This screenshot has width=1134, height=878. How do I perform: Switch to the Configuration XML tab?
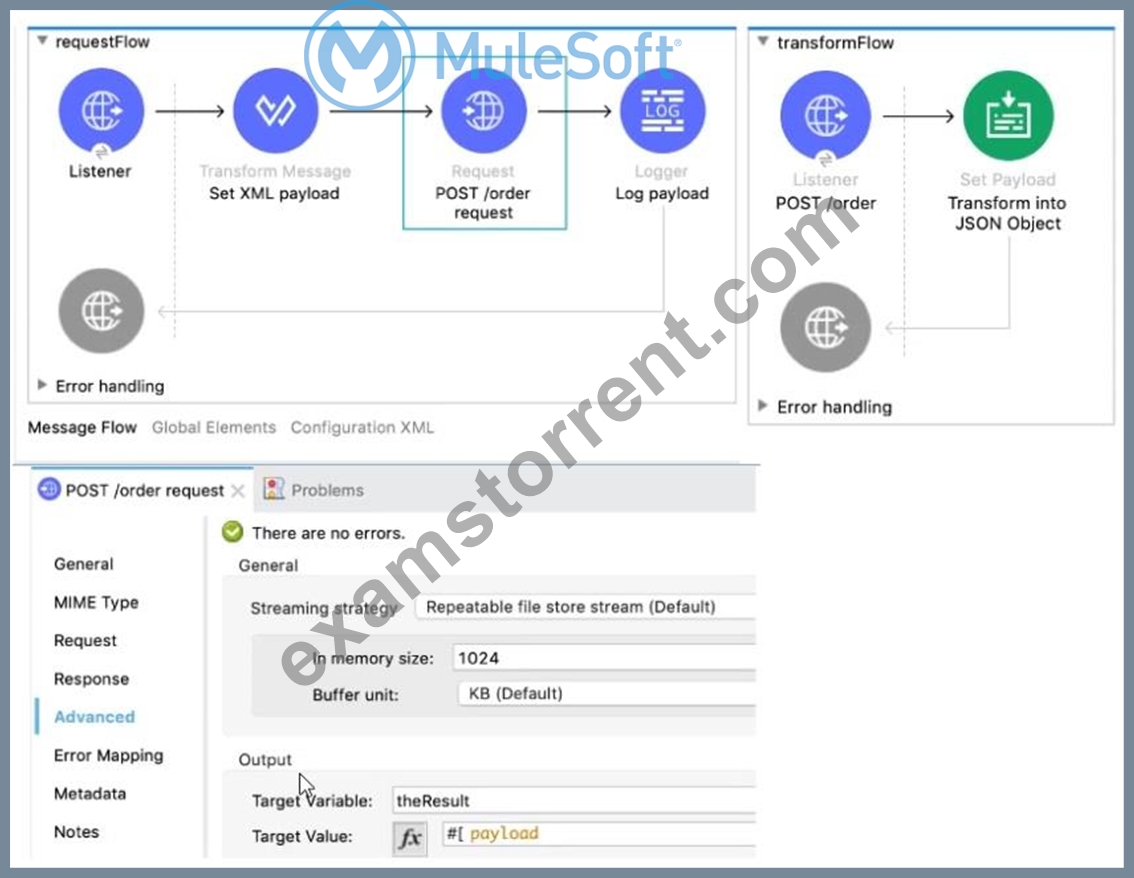point(362,427)
